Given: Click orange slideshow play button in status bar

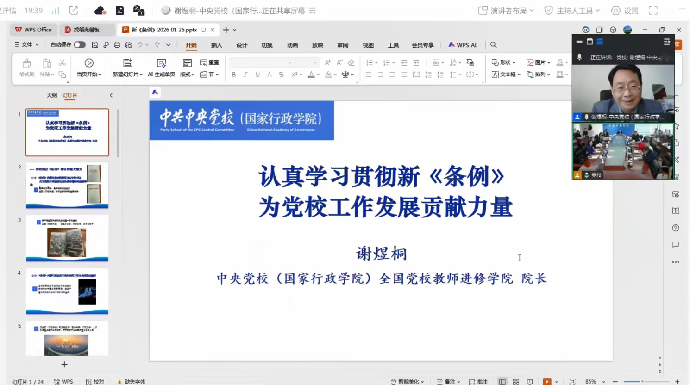Looking at the screenshot, I should coord(547,381).
